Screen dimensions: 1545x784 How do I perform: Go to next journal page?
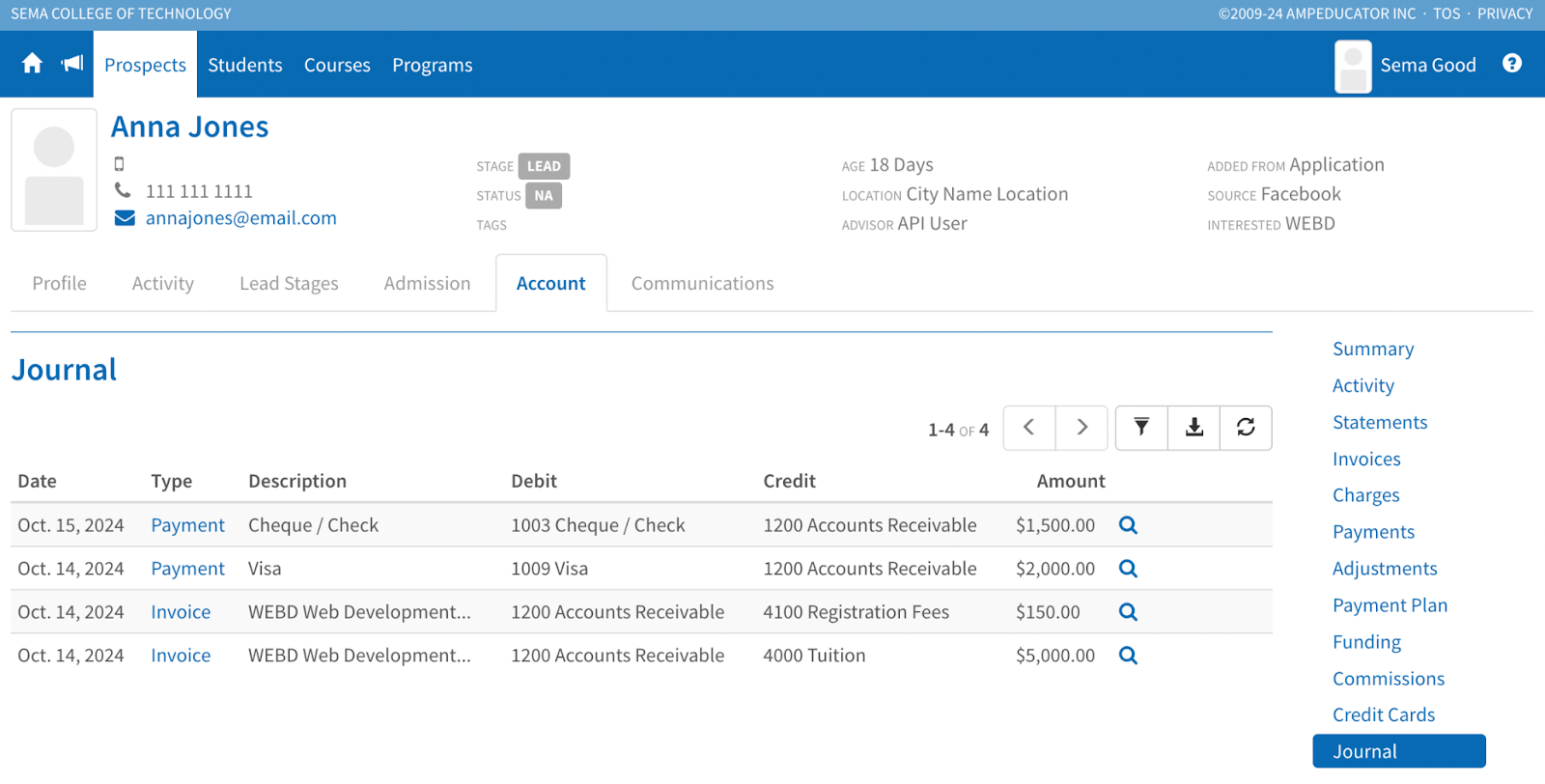pos(1081,428)
